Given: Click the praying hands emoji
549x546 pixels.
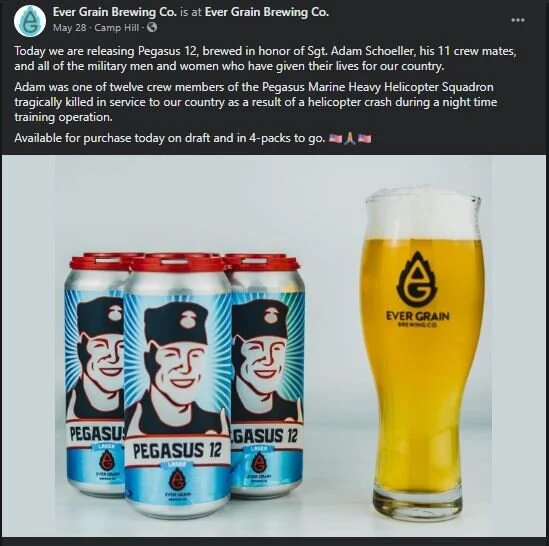Looking at the screenshot, I should click(350, 139).
